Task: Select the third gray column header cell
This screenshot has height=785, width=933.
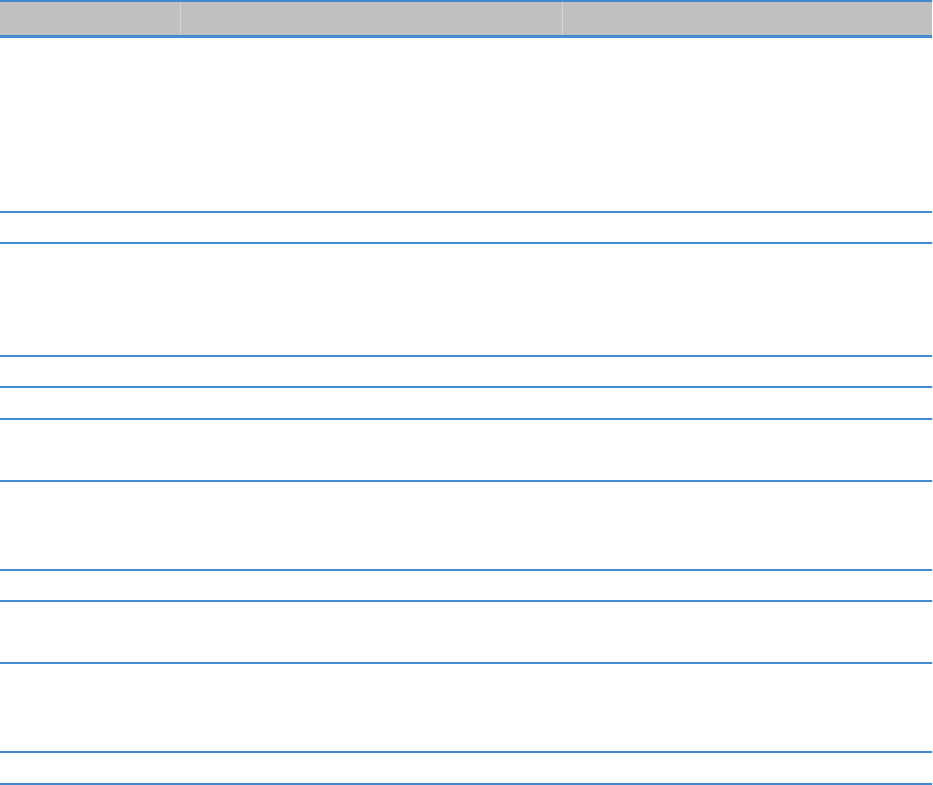Action: coord(747,18)
